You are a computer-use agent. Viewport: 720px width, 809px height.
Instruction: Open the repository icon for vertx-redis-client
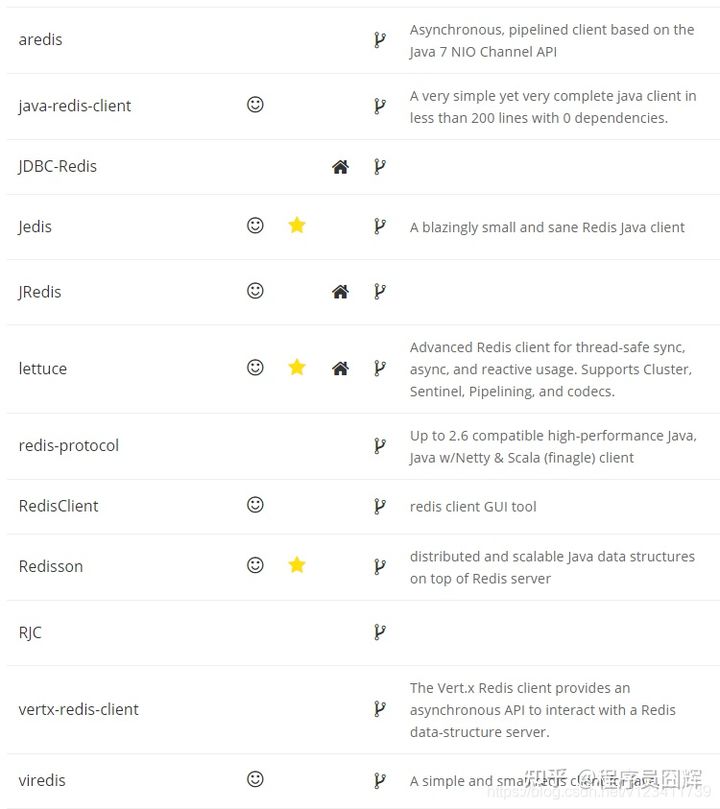point(380,709)
